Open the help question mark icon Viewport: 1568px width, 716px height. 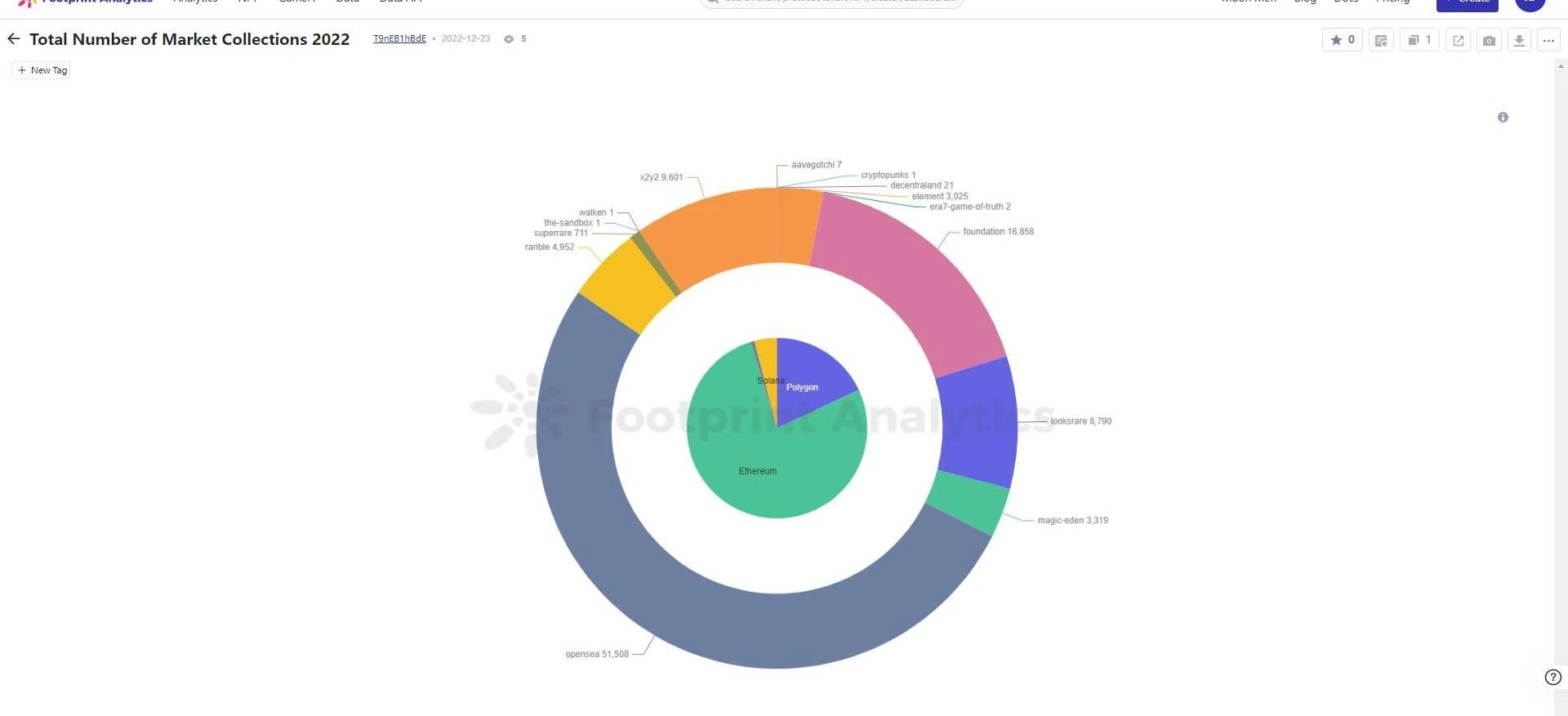pyautogui.click(x=1552, y=677)
